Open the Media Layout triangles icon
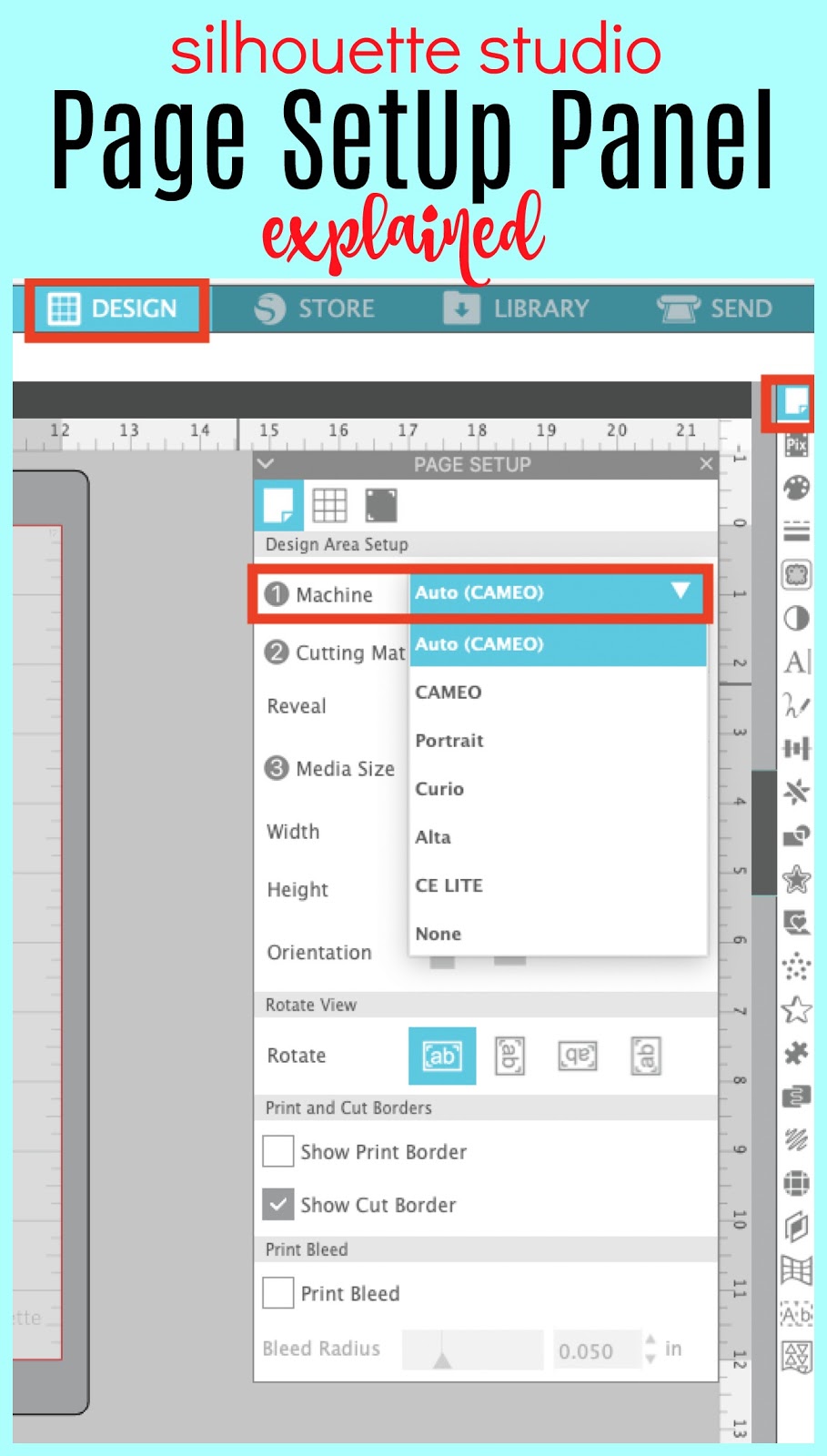The width and height of the screenshot is (827, 1456). [x=796, y=1357]
